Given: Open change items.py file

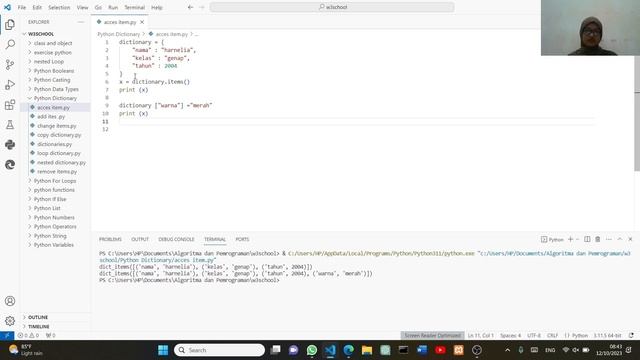Looking at the screenshot, I should pos(57,126).
